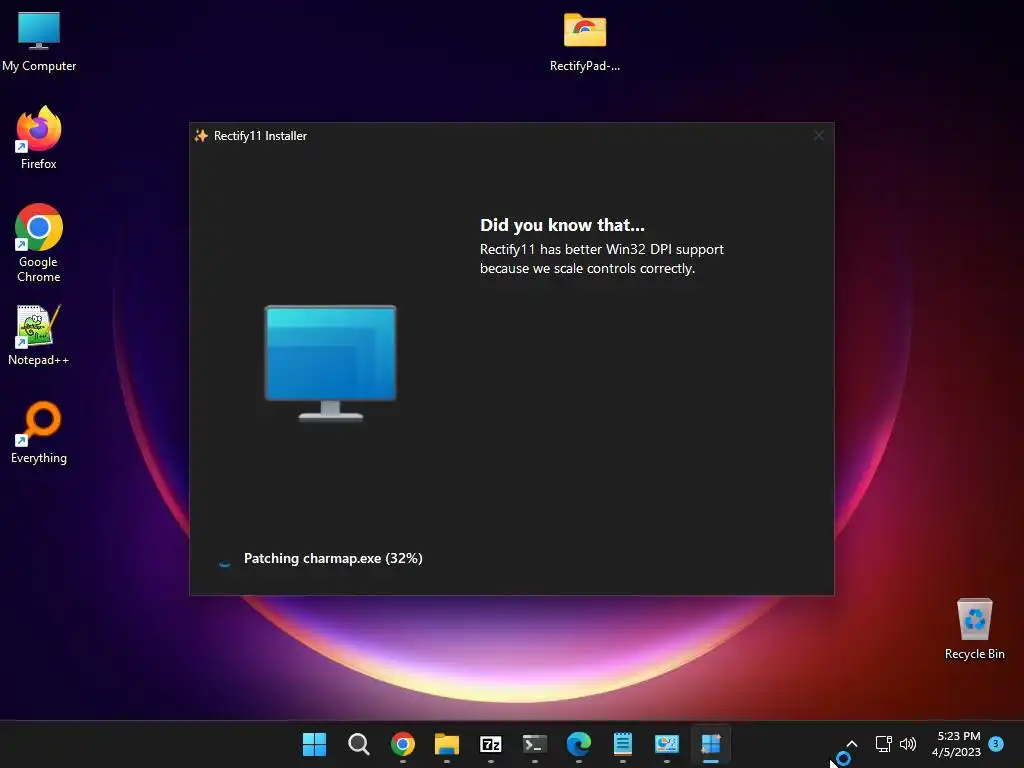This screenshot has width=1024, height=768.
Task: Open taskbar Search
Action: [359, 744]
